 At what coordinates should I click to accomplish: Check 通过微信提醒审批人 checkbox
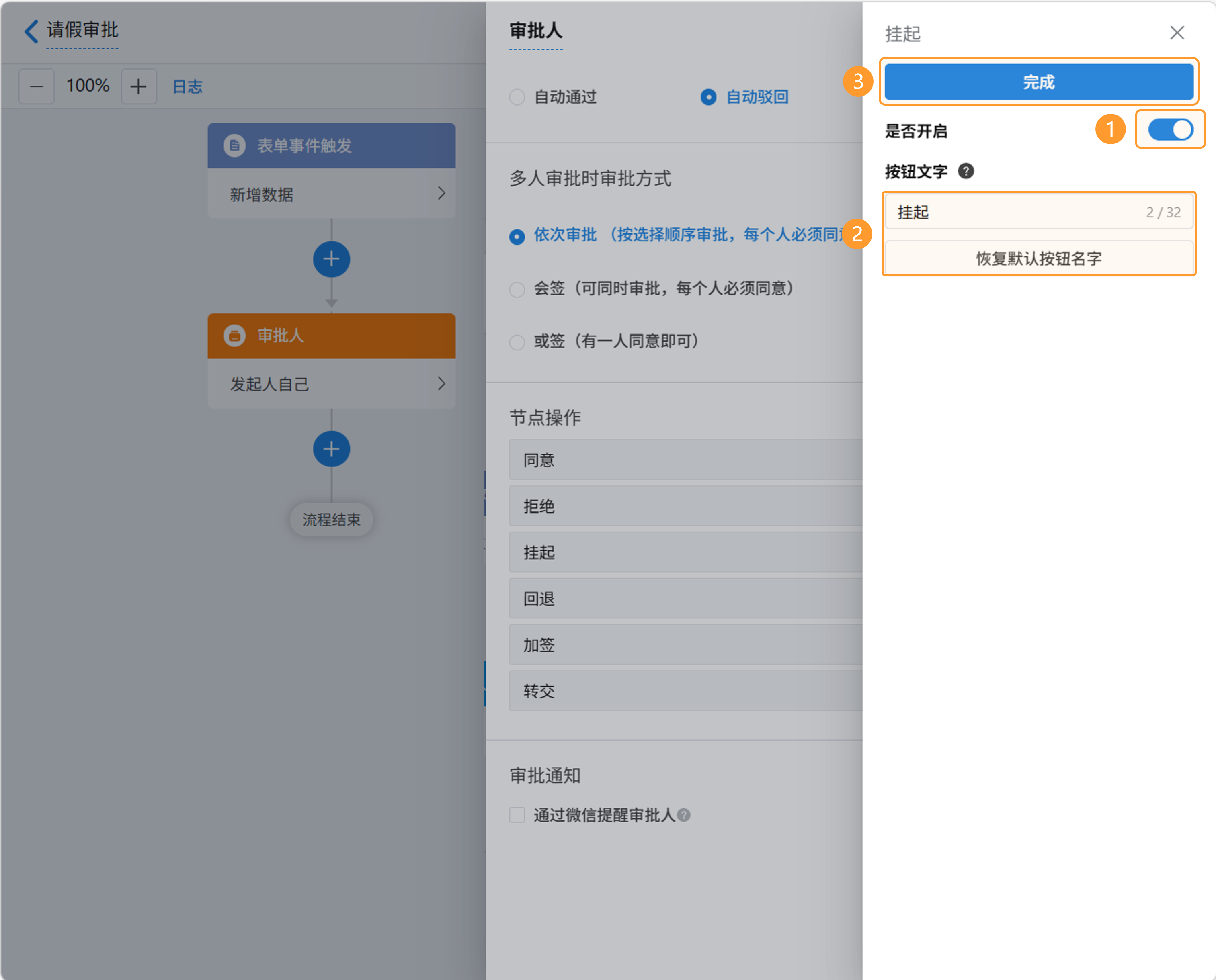click(x=517, y=814)
